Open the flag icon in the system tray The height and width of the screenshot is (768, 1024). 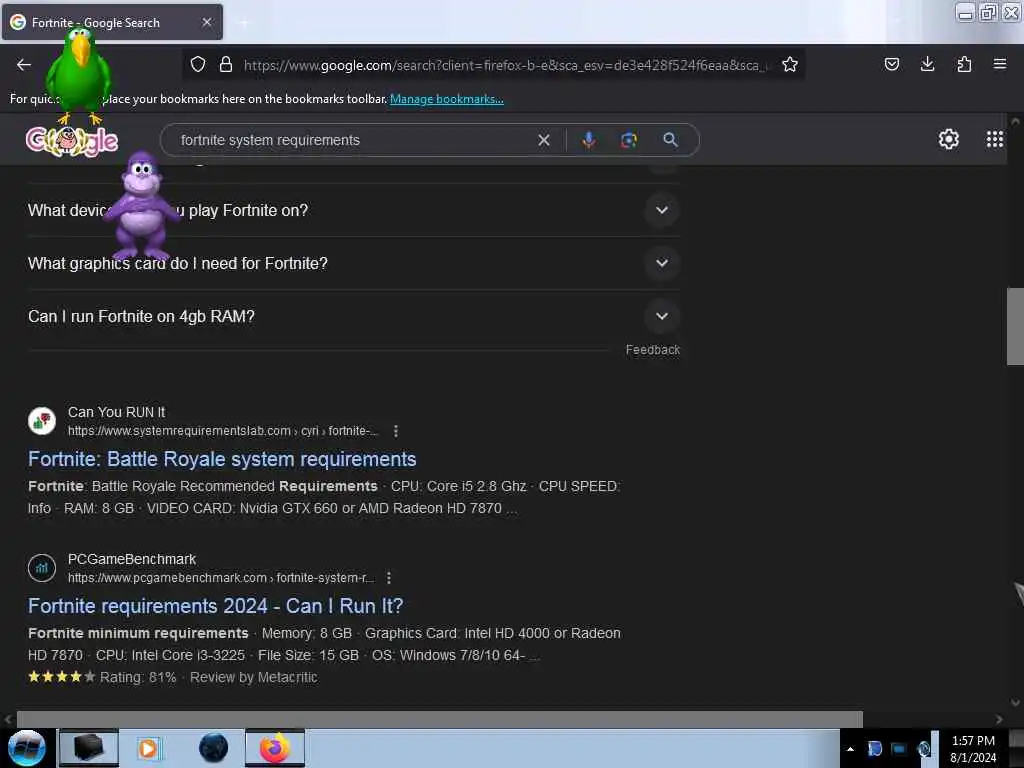pos(874,749)
